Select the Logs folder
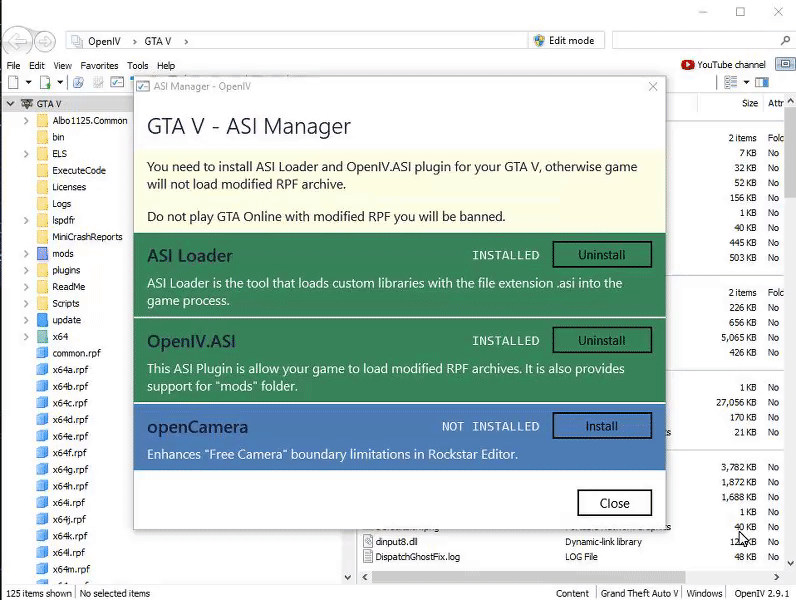This screenshot has height=600, width=796. [x=61, y=204]
